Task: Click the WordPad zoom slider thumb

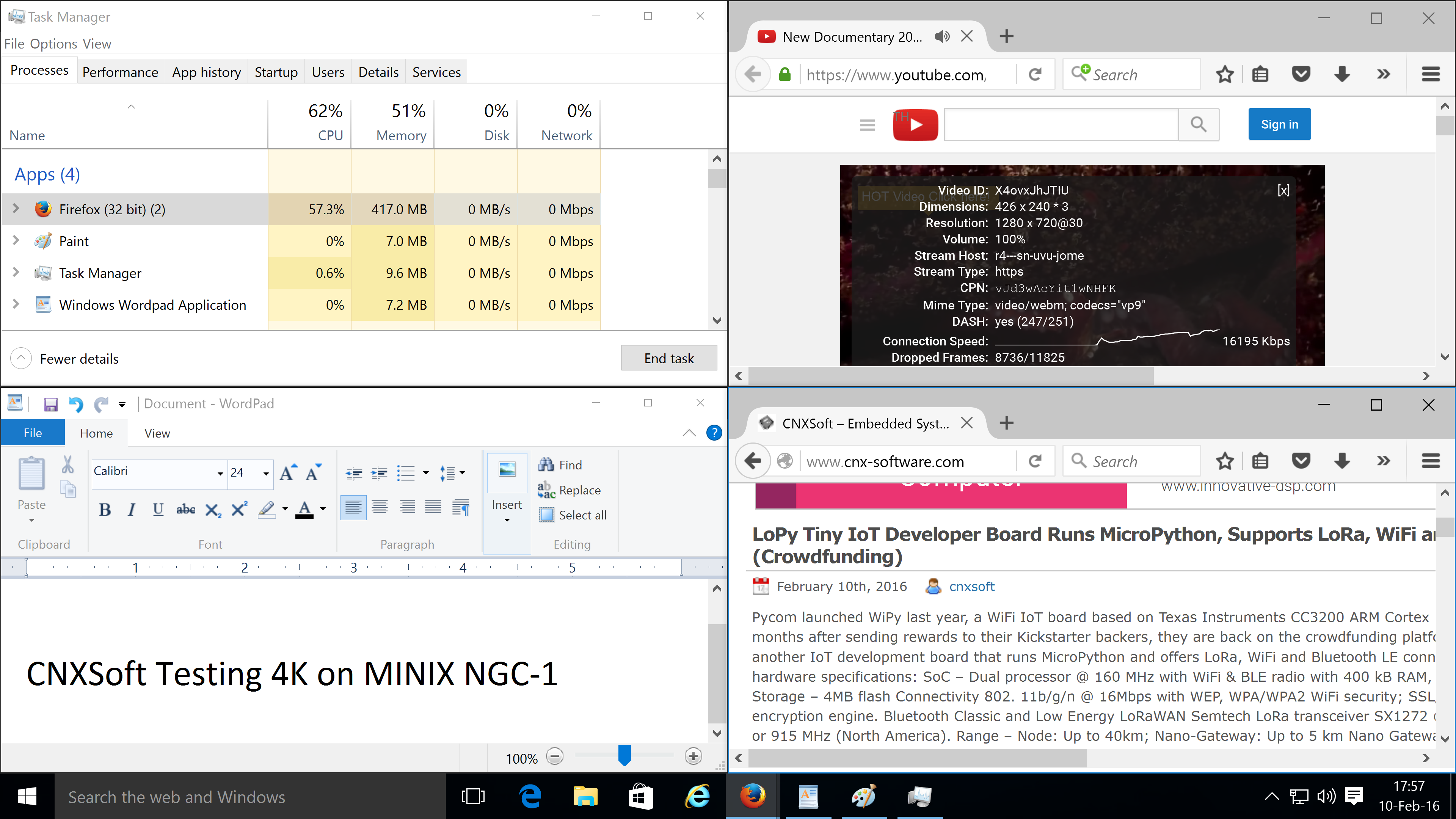Action: click(624, 756)
